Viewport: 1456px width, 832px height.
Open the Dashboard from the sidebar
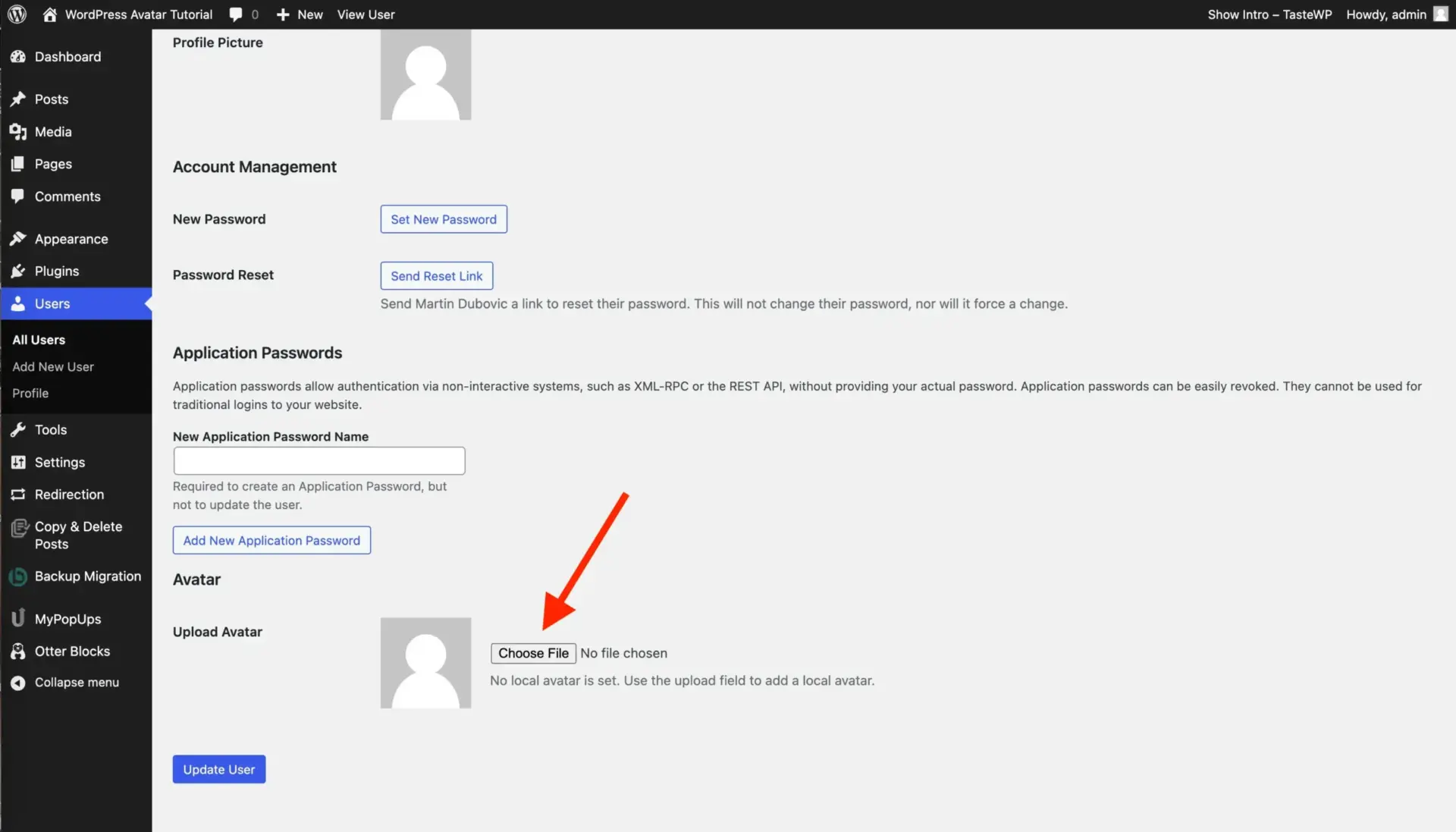click(19, 57)
